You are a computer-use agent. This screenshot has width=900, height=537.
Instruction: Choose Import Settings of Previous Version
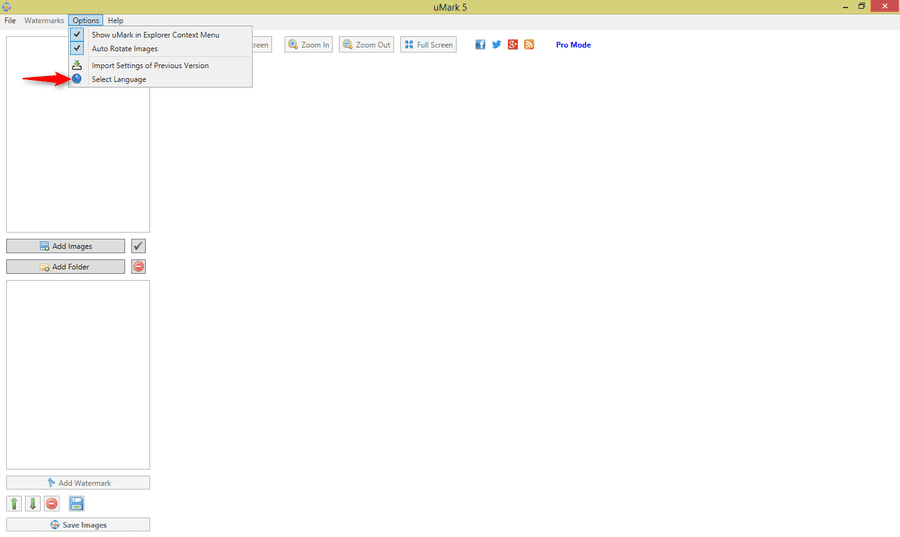(160, 65)
